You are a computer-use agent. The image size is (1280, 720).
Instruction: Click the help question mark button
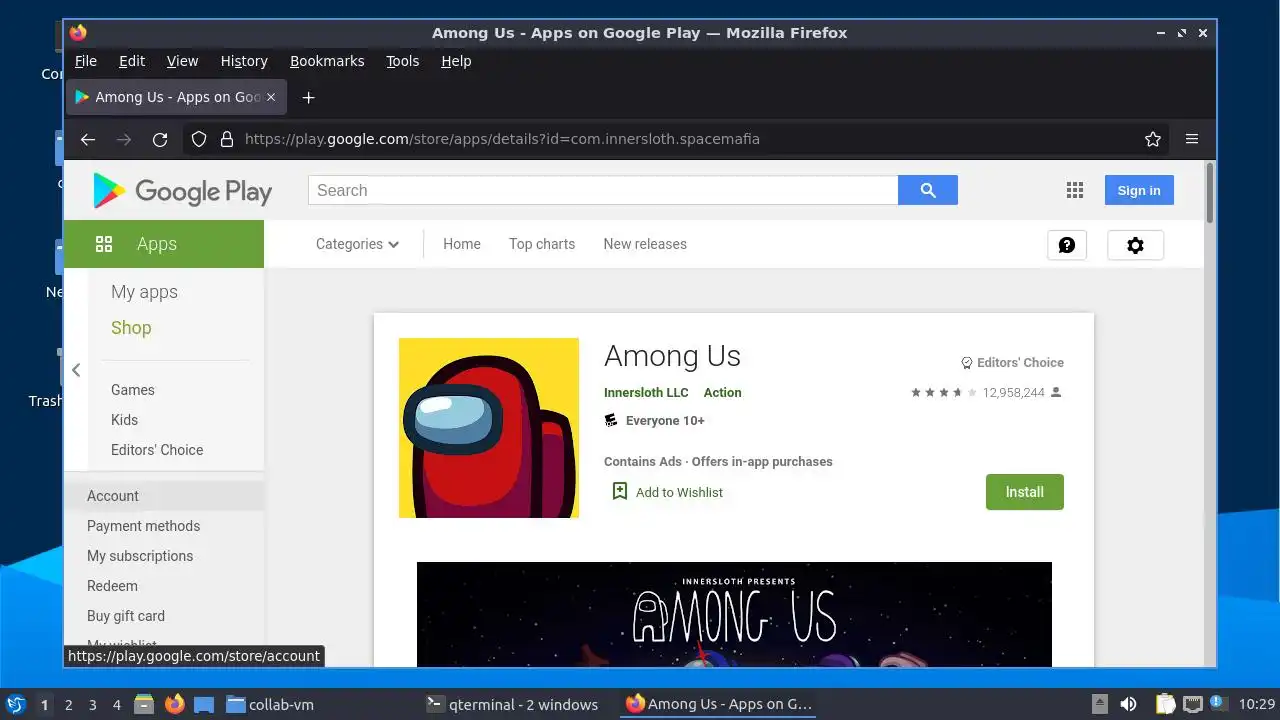click(x=1067, y=245)
